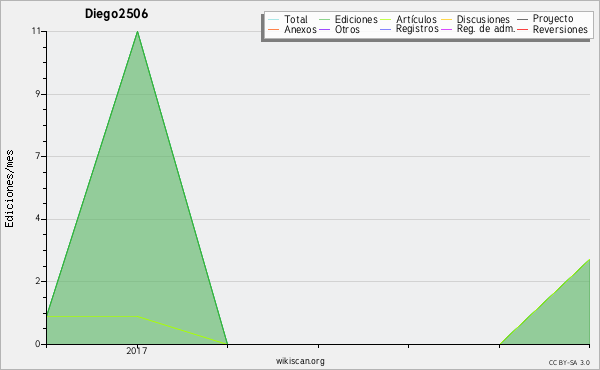The image size is (600, 370).
Task: Click the Registros legend label
Action: click(x=417, y=29)
